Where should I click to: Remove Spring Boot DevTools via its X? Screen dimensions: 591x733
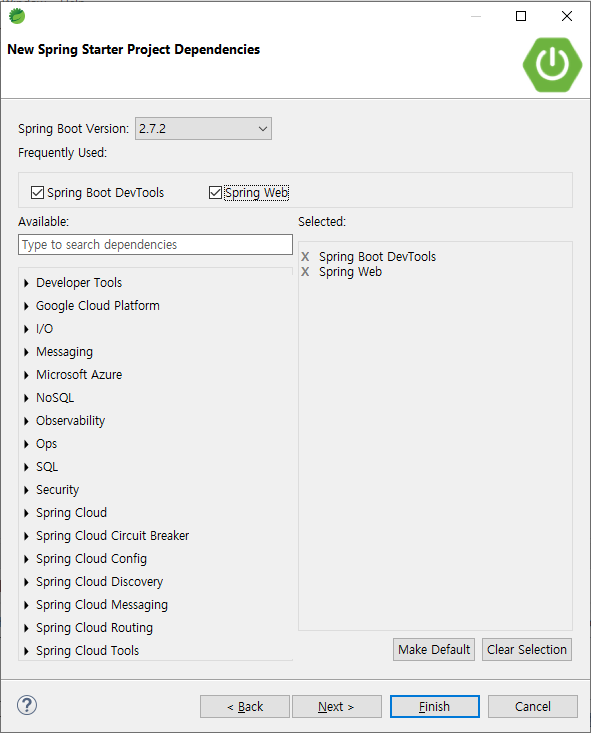(305, 257)
